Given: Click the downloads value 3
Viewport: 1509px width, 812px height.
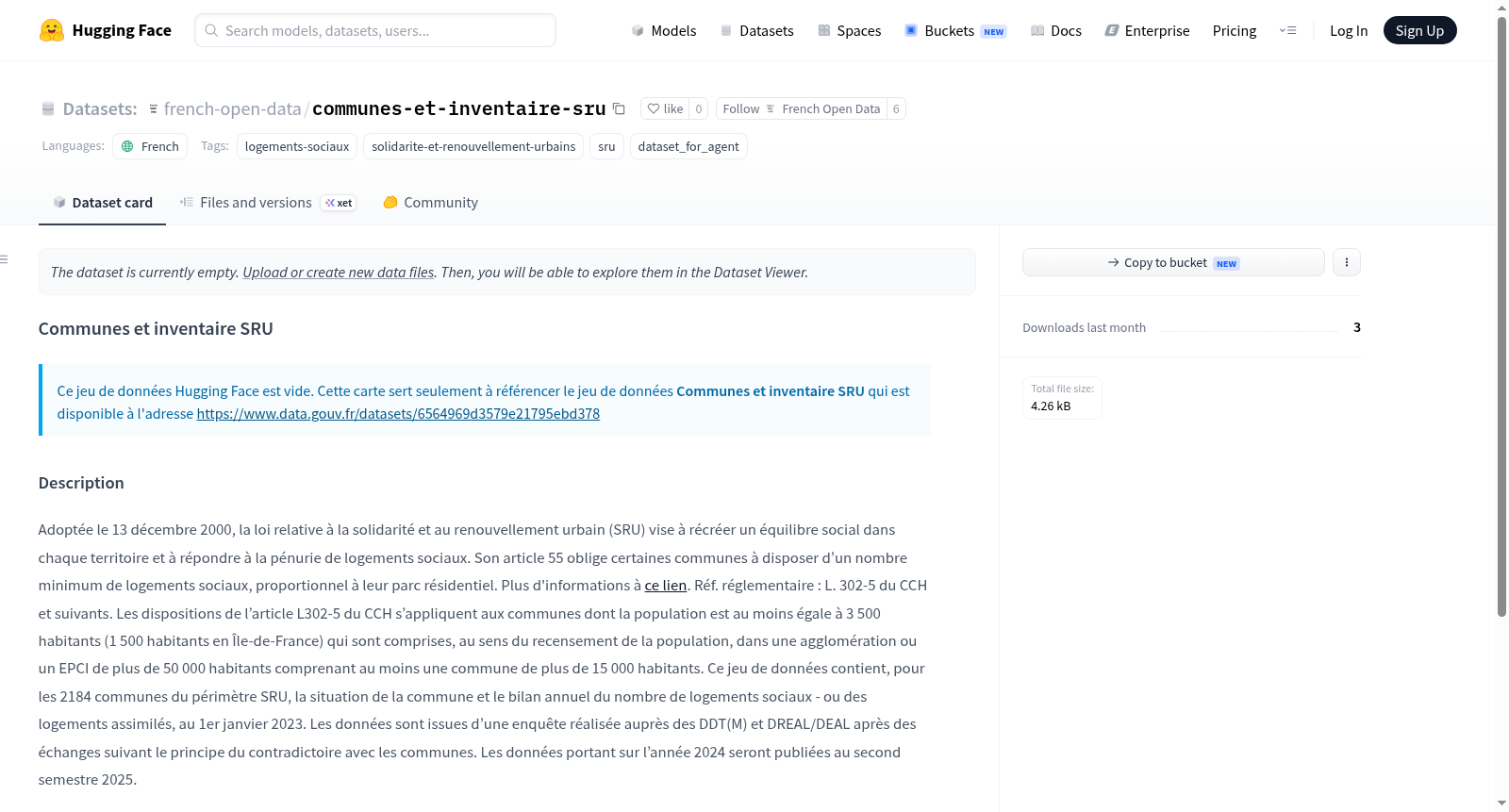Looking at the screenshot, I should click(1356, 327).
